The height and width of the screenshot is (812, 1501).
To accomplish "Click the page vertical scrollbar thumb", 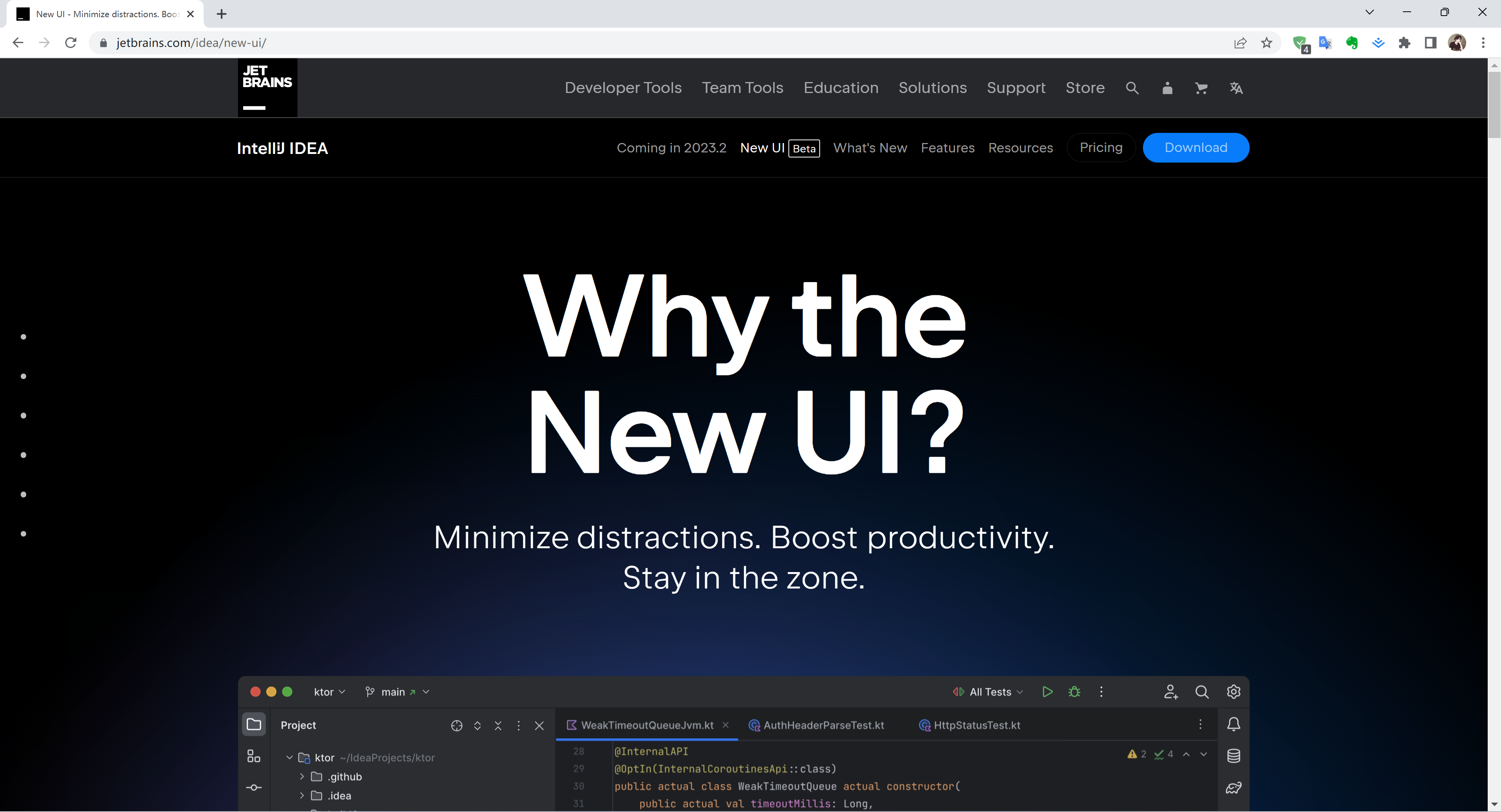I will [x=1495, y=105].
